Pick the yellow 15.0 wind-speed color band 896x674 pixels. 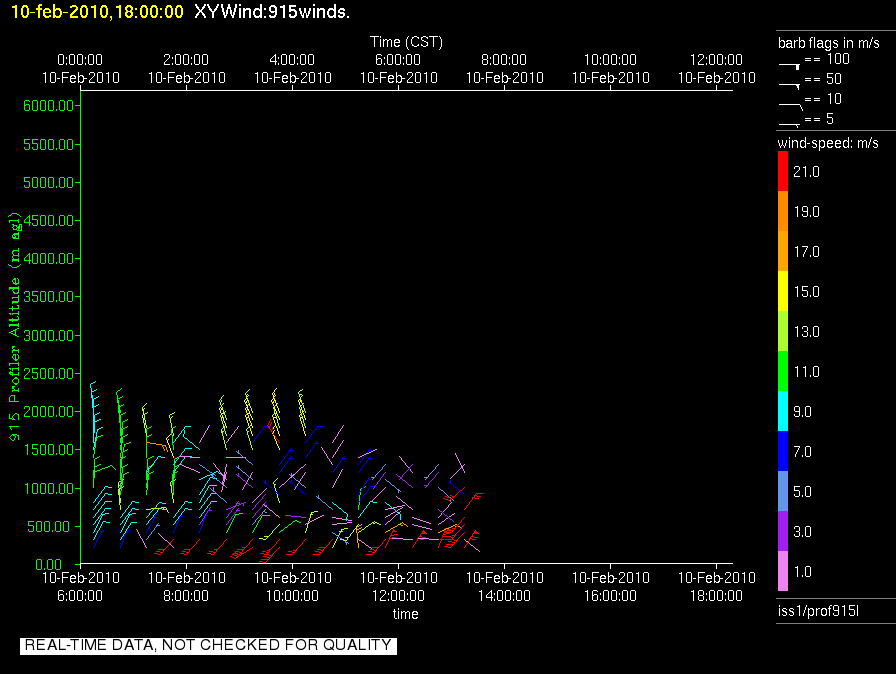pyautogui.click(x=783, y=292)
